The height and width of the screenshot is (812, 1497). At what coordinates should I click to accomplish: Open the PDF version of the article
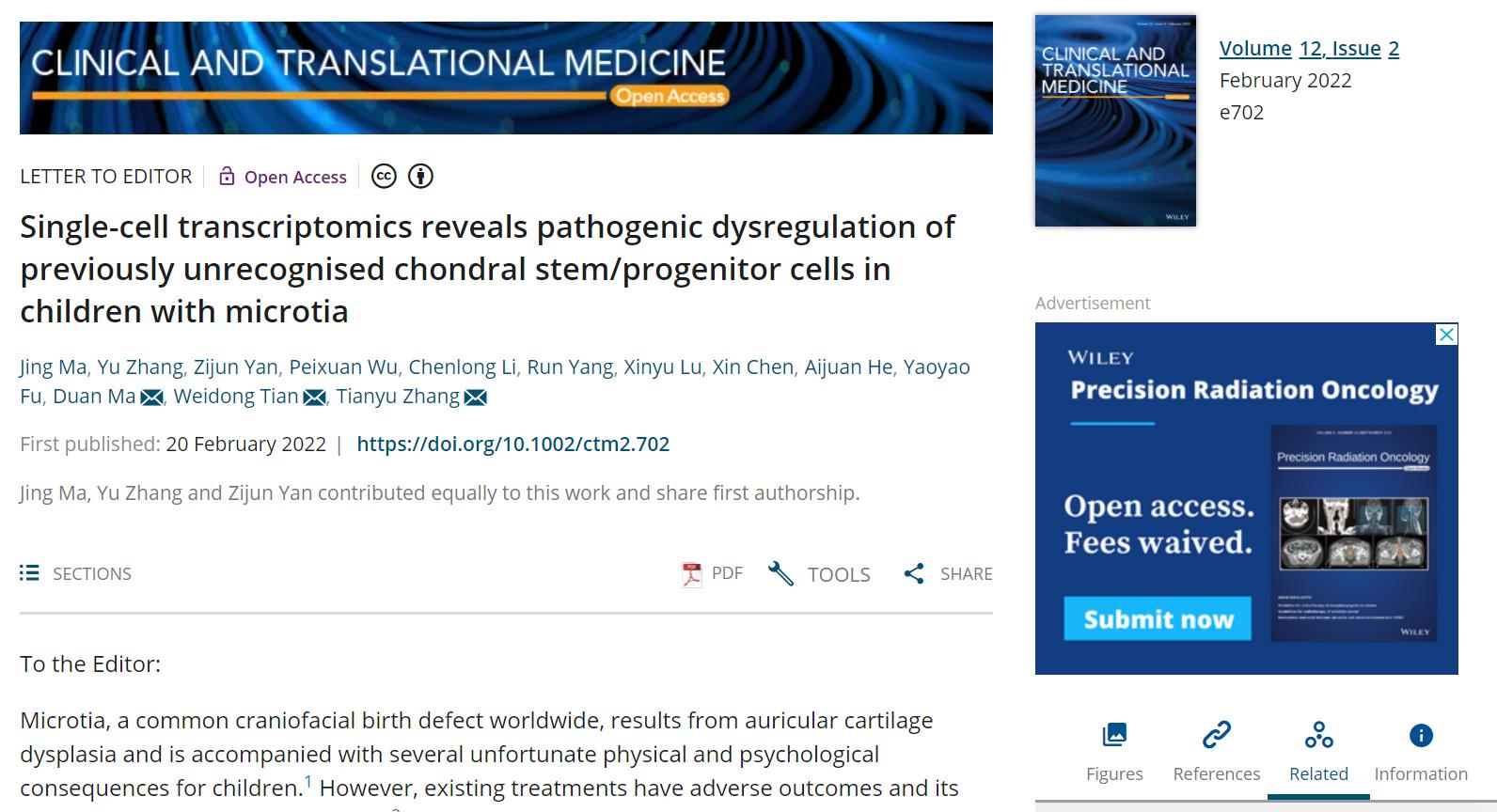coord(712,573)
